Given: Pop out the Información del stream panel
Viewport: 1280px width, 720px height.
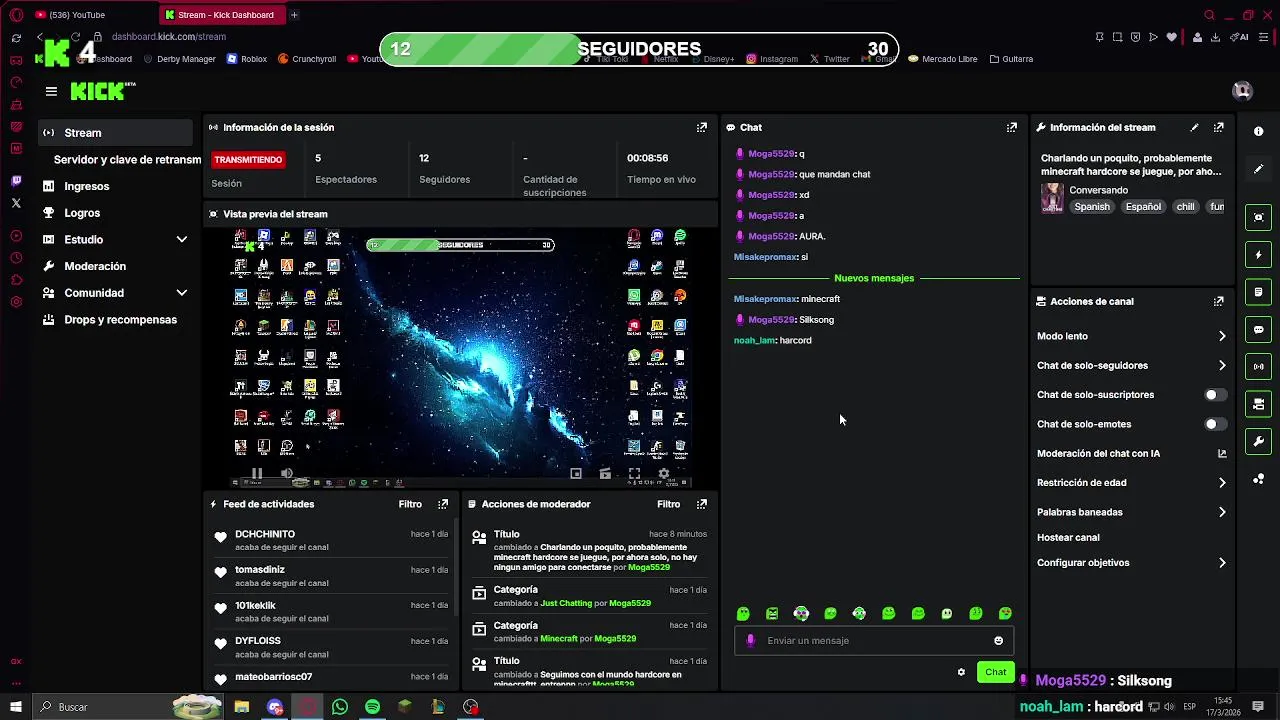Looking at the screenshot, I should [1219, 128].
